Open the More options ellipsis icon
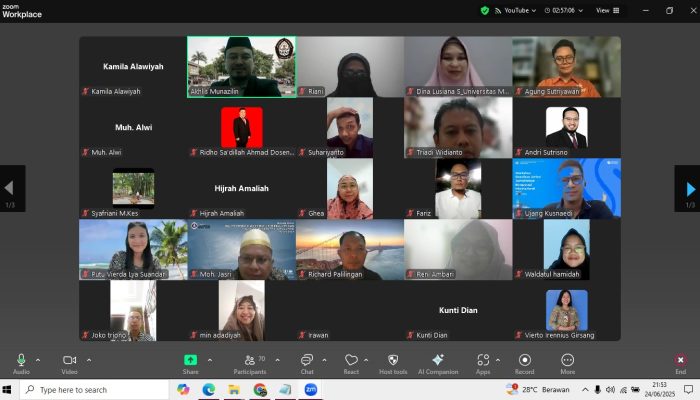 click(567, 360)
